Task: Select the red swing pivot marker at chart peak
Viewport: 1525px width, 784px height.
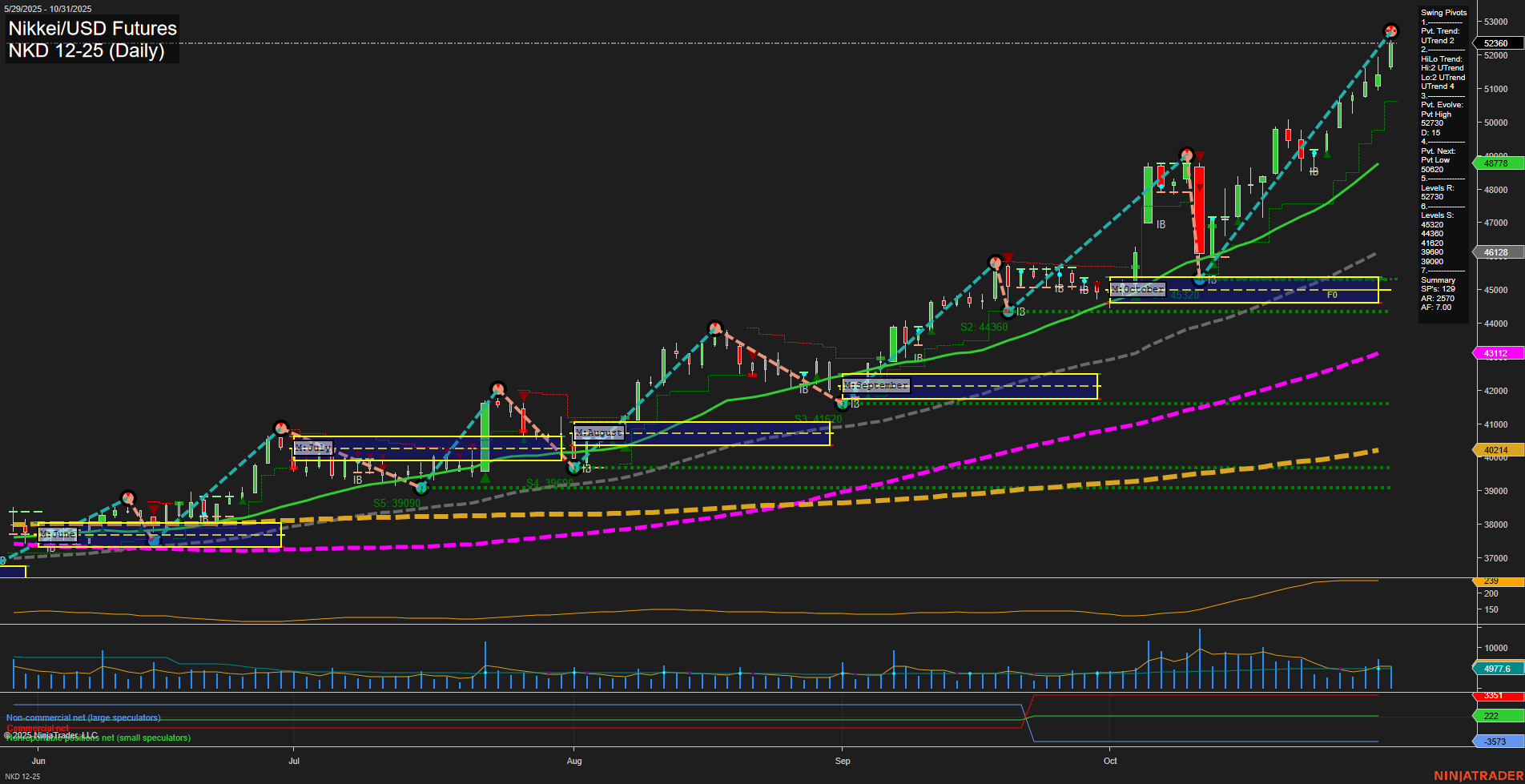Action: point(1391,30)
